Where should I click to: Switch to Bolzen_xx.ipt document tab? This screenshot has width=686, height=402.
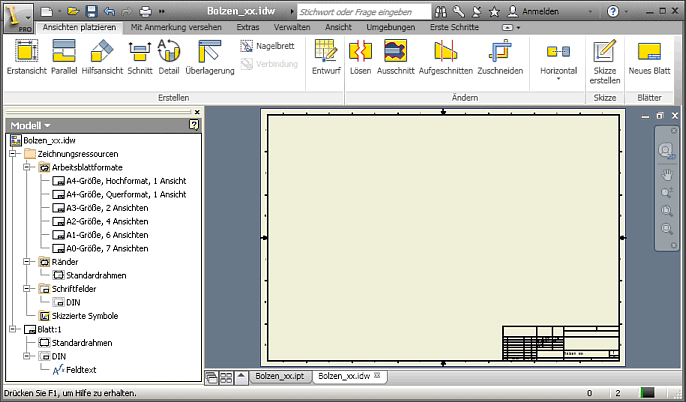click(x=279, y=376)
